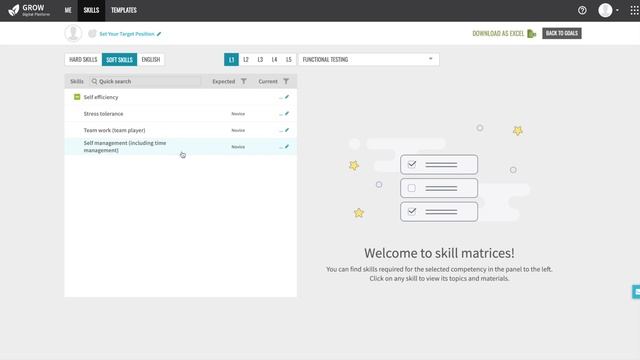Click the search magnifier icon
640x360 pixels.
click(x=94, y=81)
